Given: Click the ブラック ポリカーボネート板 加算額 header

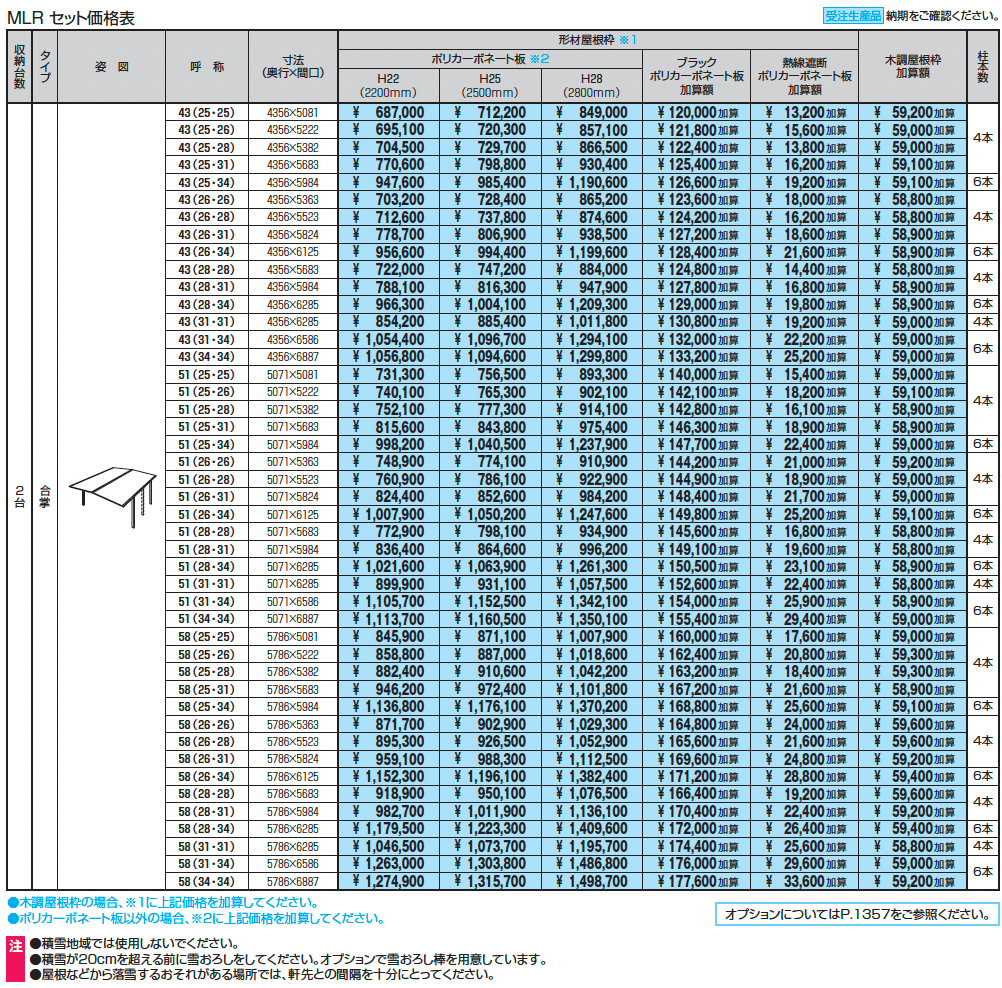Looking at the screenshot, I should [696, 75].
